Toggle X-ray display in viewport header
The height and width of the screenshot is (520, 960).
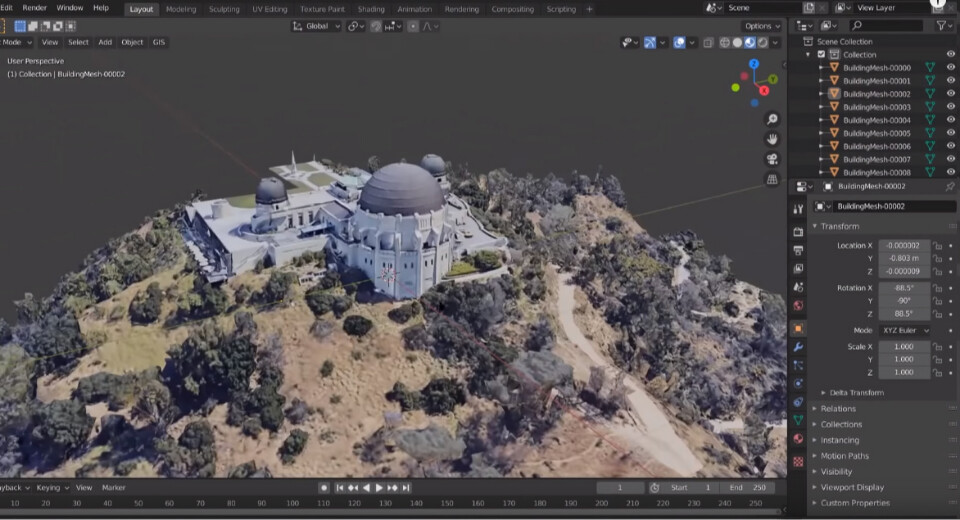click(708, 43)
